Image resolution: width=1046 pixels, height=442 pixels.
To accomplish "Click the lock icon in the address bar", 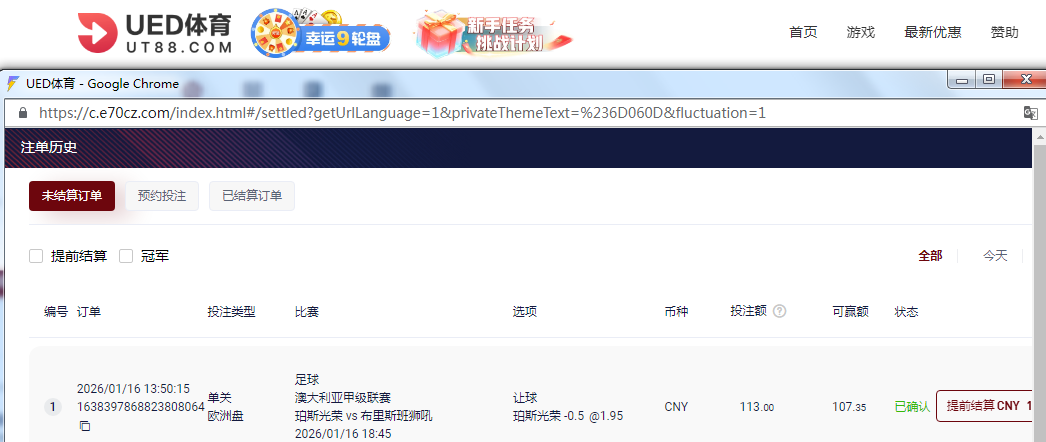I will coord(23,113).
